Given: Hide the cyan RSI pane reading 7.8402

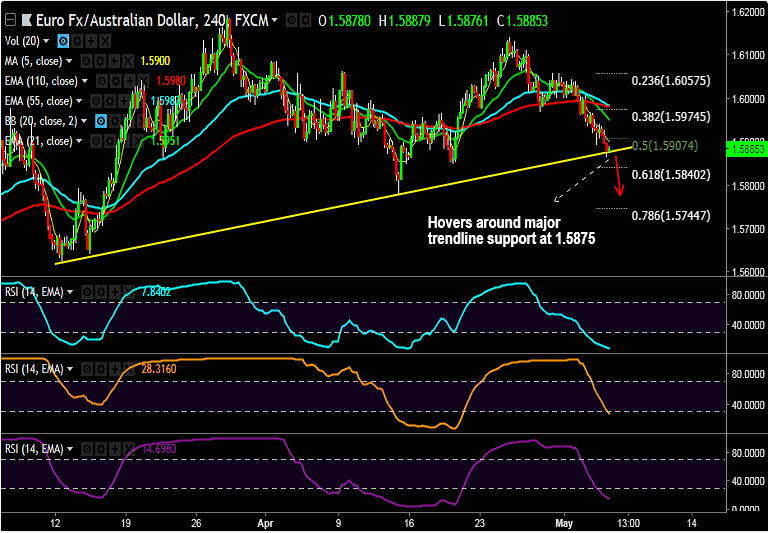Looking at the screenshot, I should pyautogui.click(x=87, y=292).
